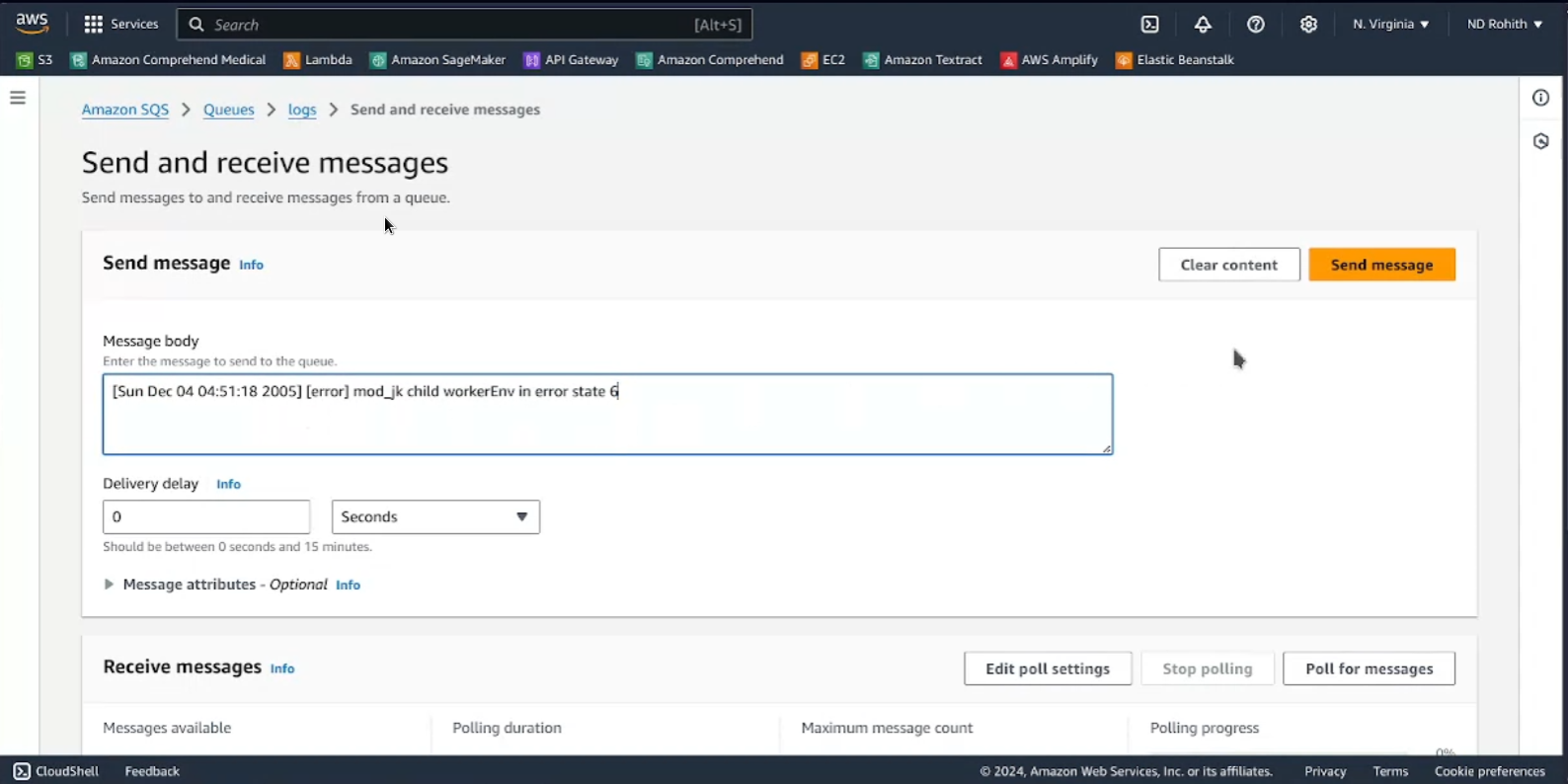Click Stop polling button
This screenshot has height=784, width=1568.
pos(1208,668)
